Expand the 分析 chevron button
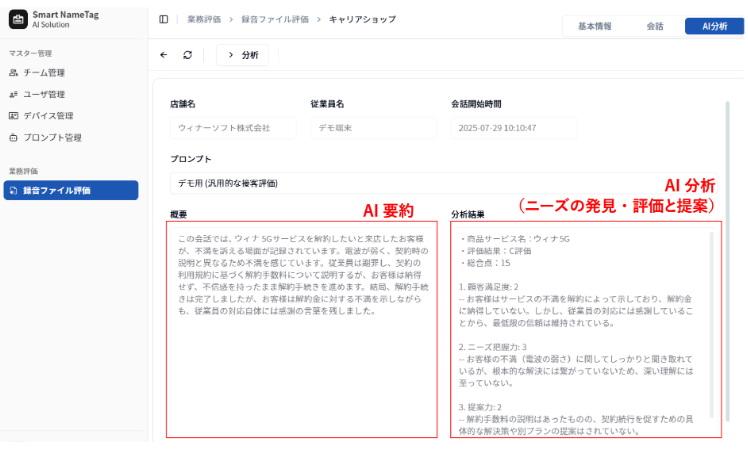Screen dimensions: 748x453 pos(242,55)
